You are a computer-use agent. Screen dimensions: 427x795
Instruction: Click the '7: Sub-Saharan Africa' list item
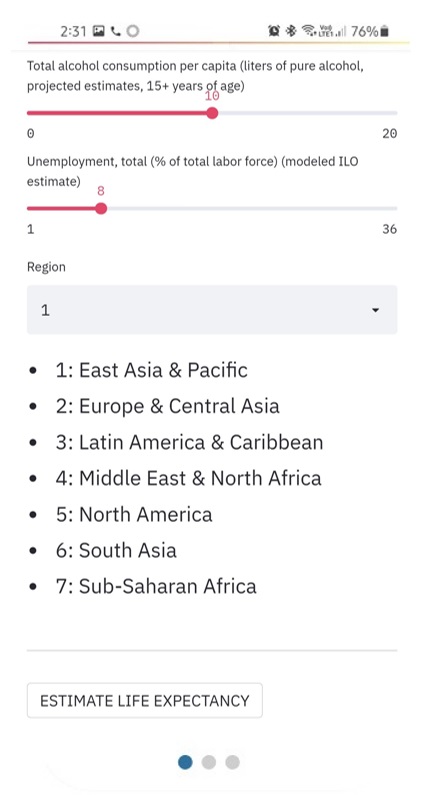(x=156, y=586)
